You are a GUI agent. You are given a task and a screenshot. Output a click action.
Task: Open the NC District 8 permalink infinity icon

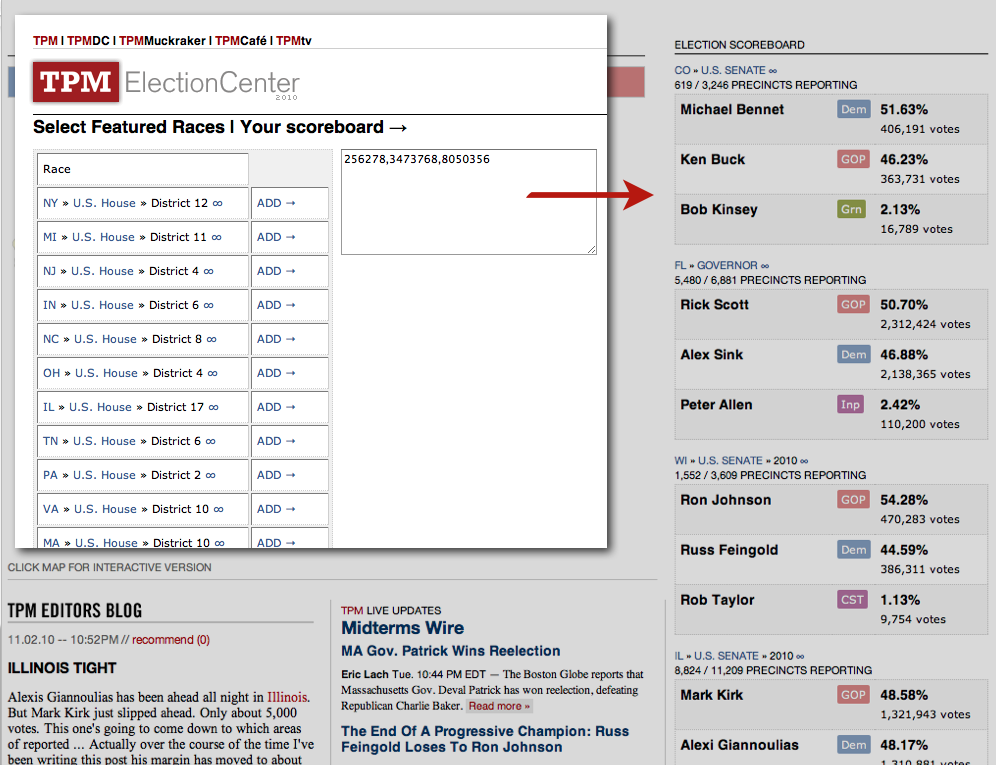212,339
